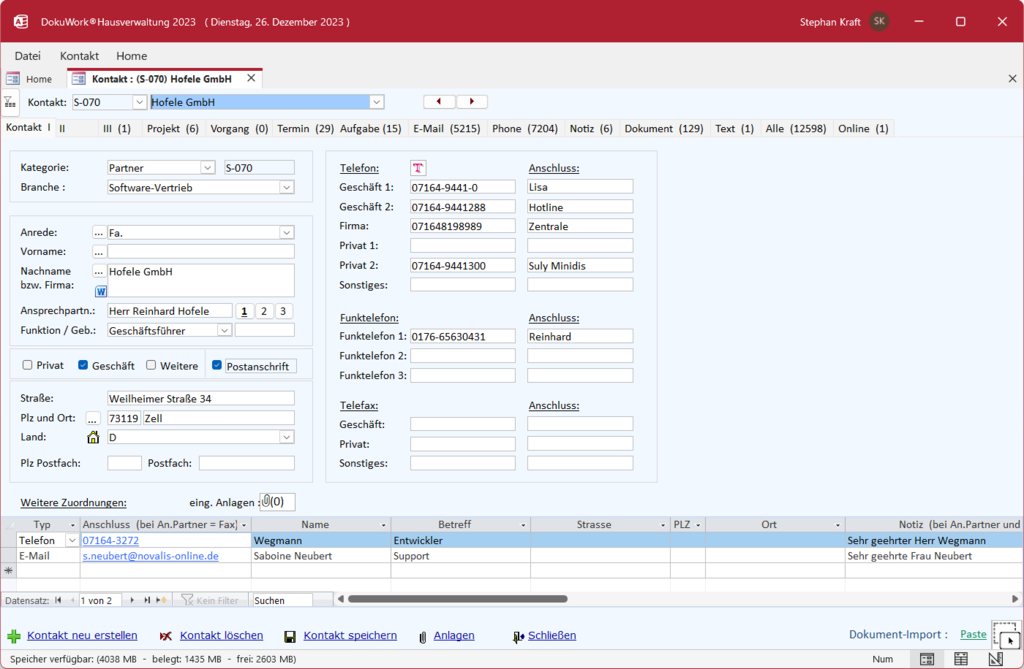
Task: Open the Datei menu
Action: (x=28, y=56)
